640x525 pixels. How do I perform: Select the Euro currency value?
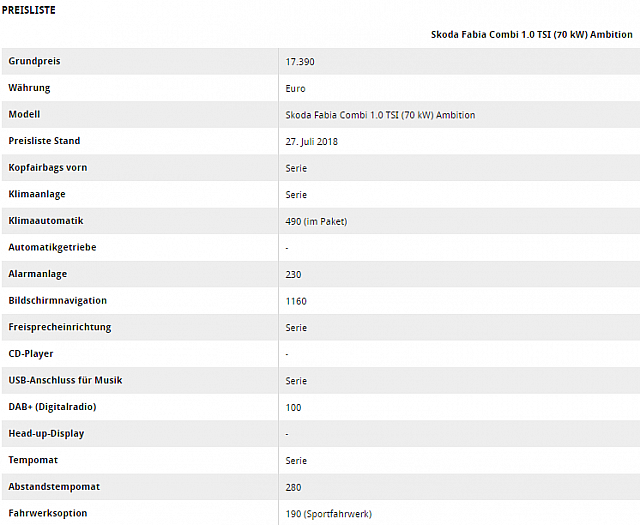click(296, 89)
